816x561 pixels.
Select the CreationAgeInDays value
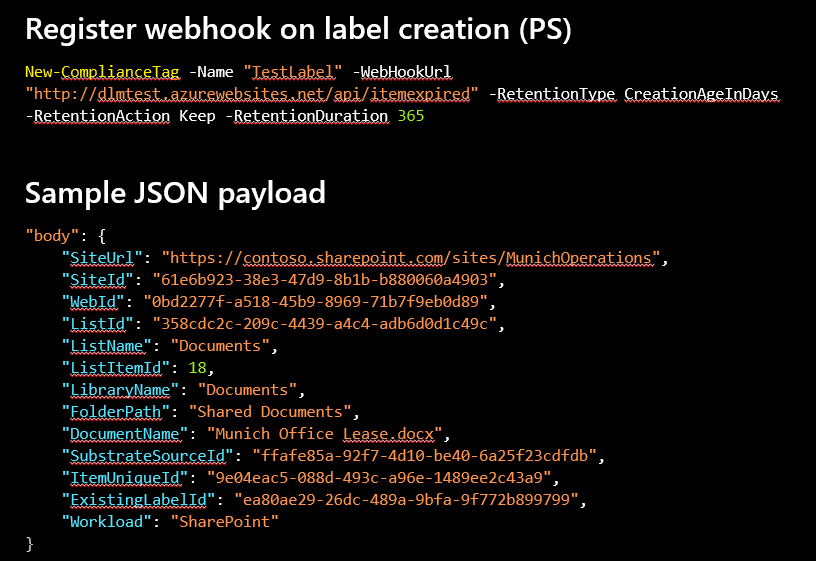pyautogui.click(x=702, y=94)
